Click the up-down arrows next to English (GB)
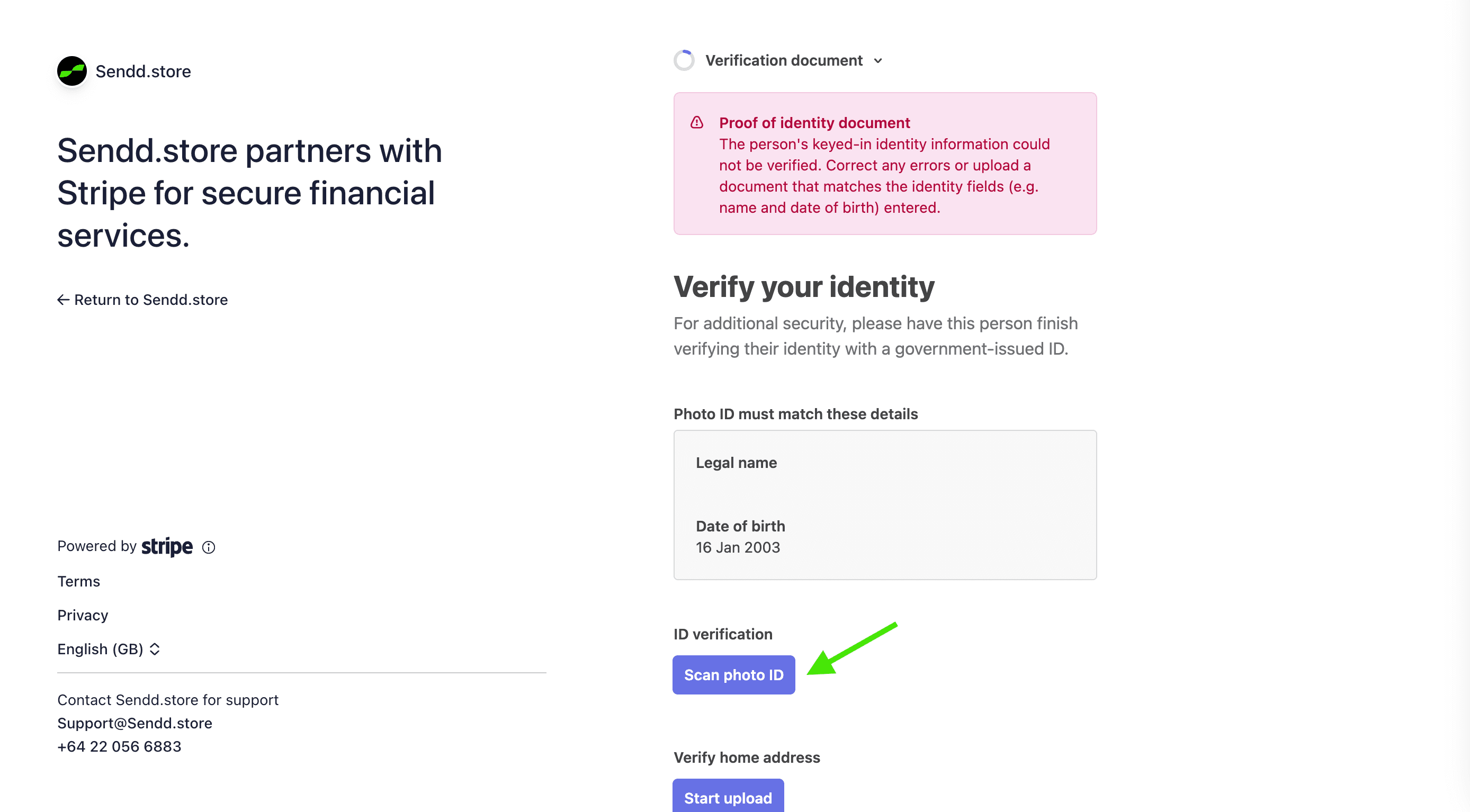 155,649
